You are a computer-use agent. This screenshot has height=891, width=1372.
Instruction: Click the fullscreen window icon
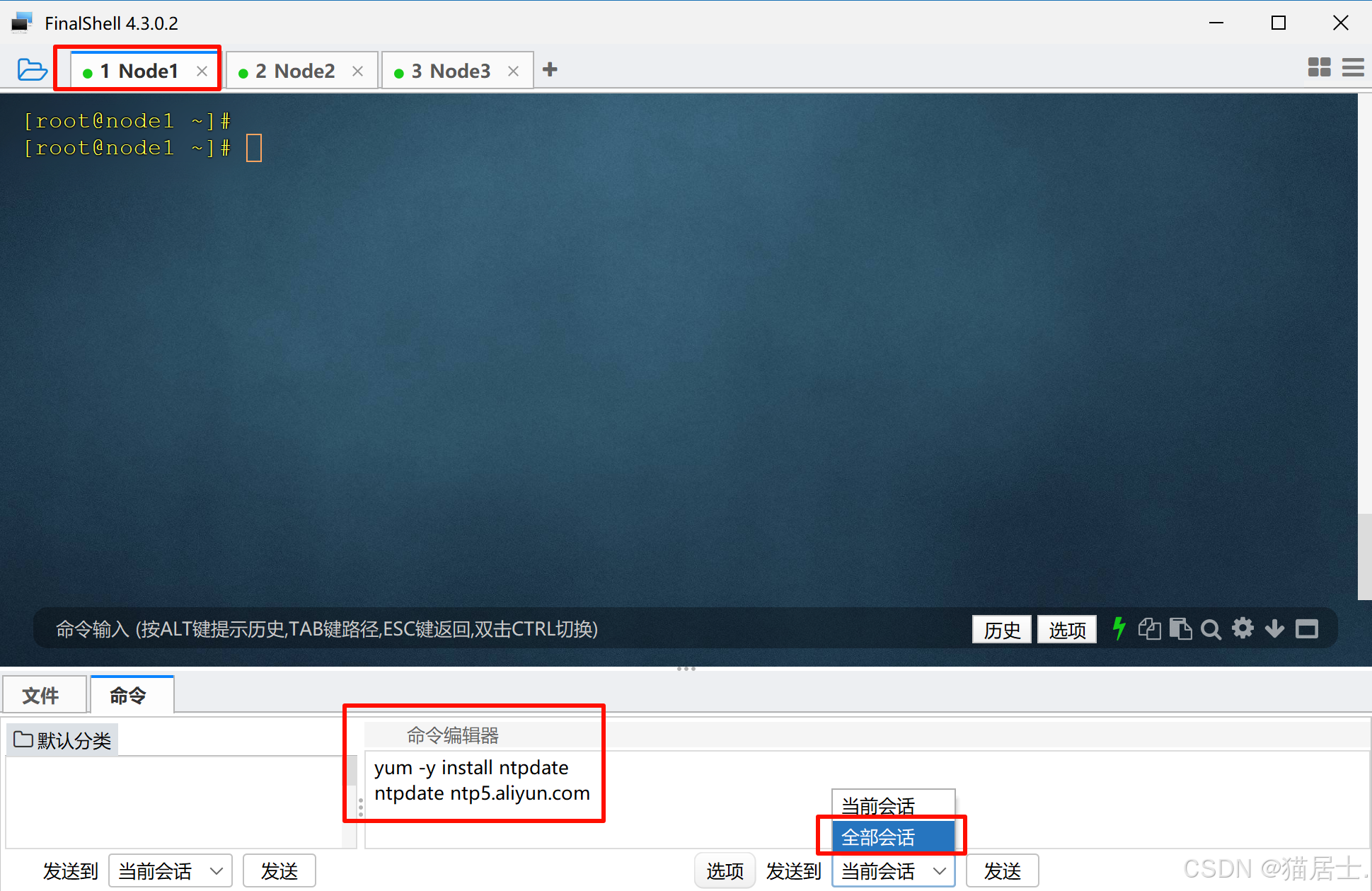[x=1306, y=628]
